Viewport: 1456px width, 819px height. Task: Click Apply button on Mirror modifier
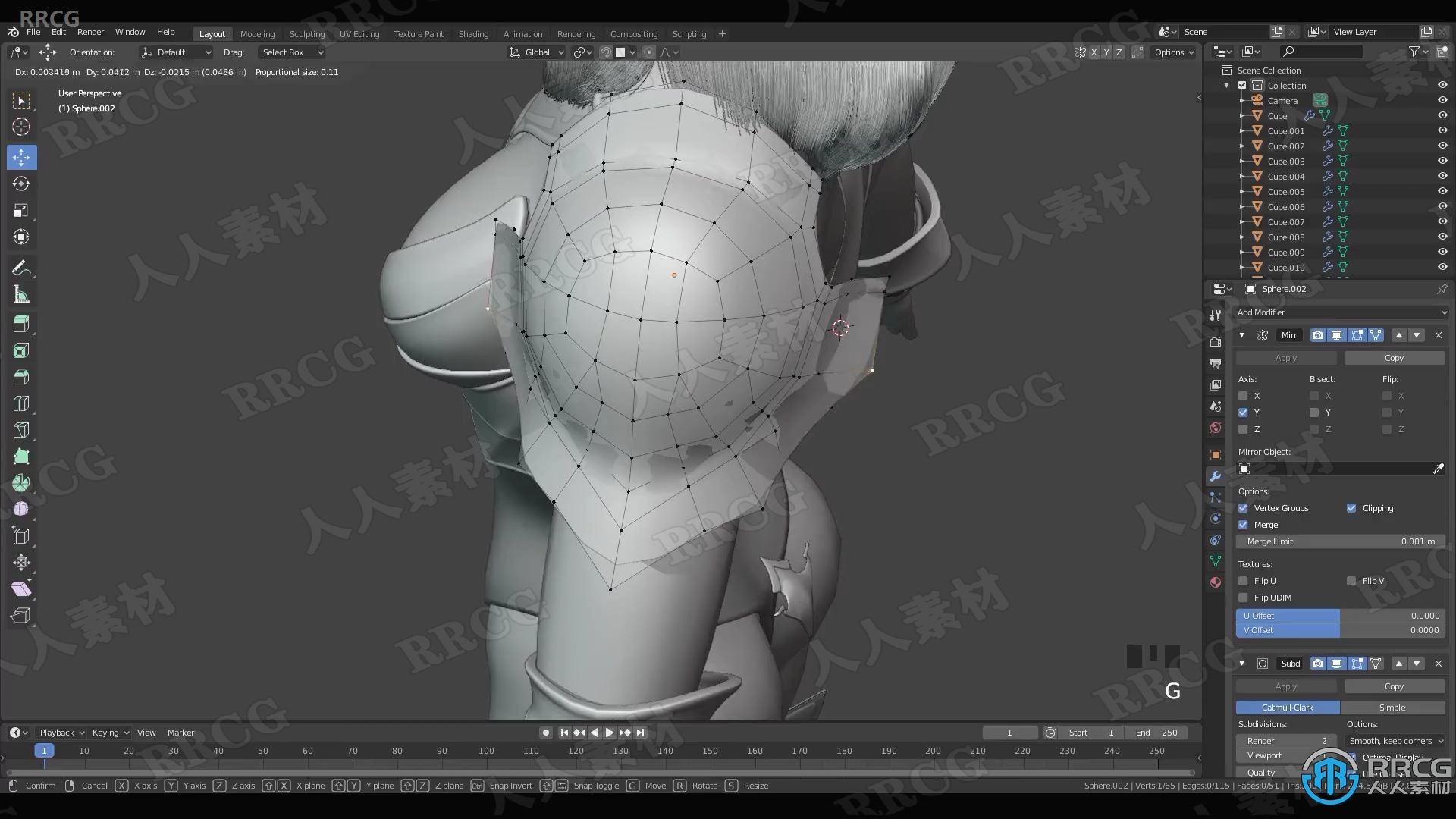point(1287,357)
